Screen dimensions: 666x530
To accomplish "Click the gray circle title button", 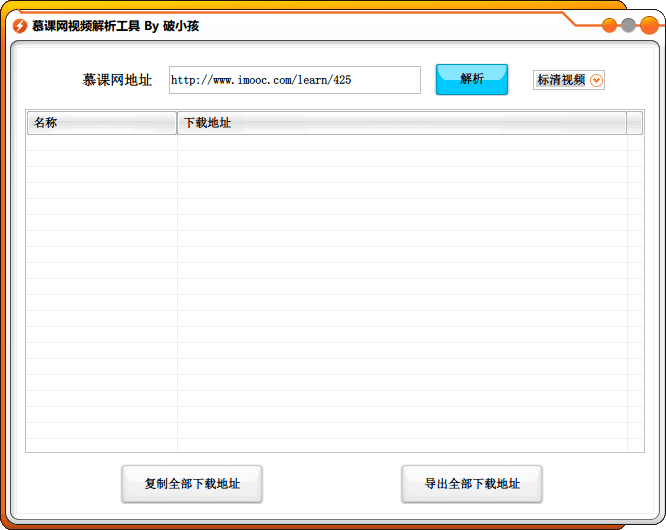I will point(628,25).
